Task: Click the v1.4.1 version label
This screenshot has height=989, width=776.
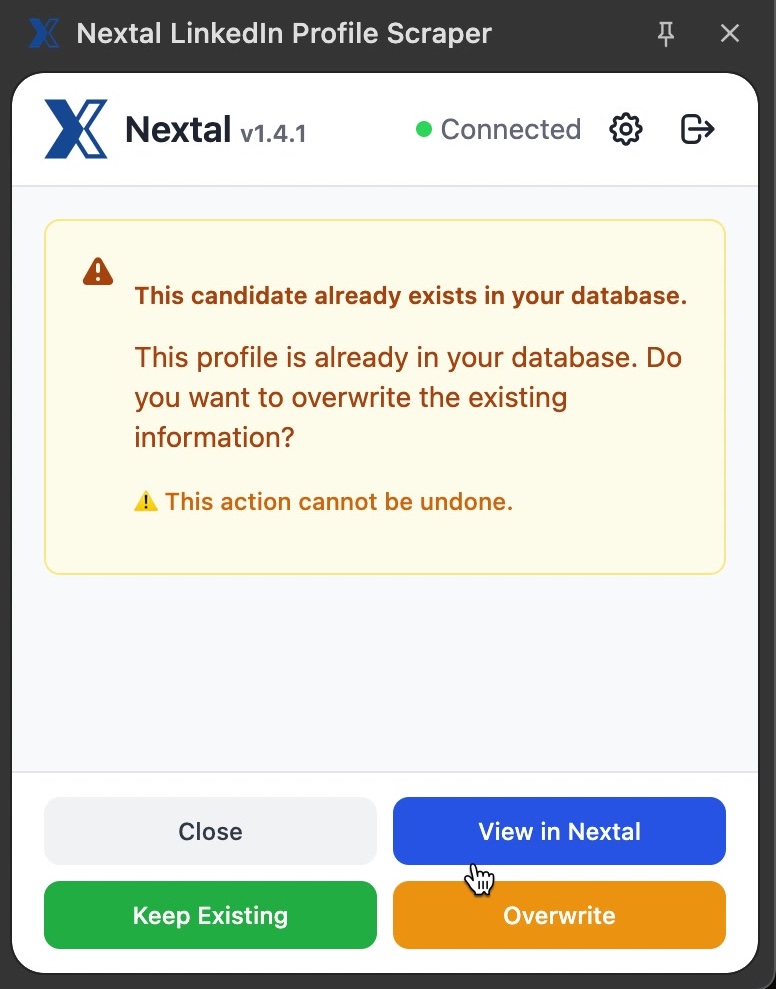Action: 273,132
